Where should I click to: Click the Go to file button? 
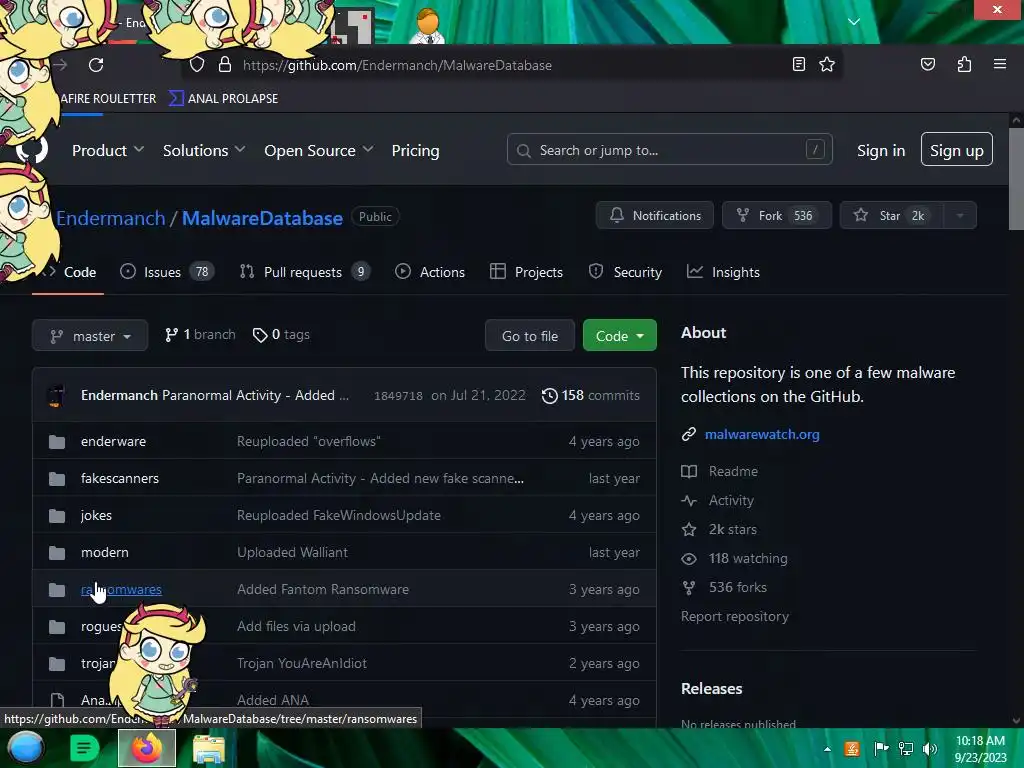point(530,336)
